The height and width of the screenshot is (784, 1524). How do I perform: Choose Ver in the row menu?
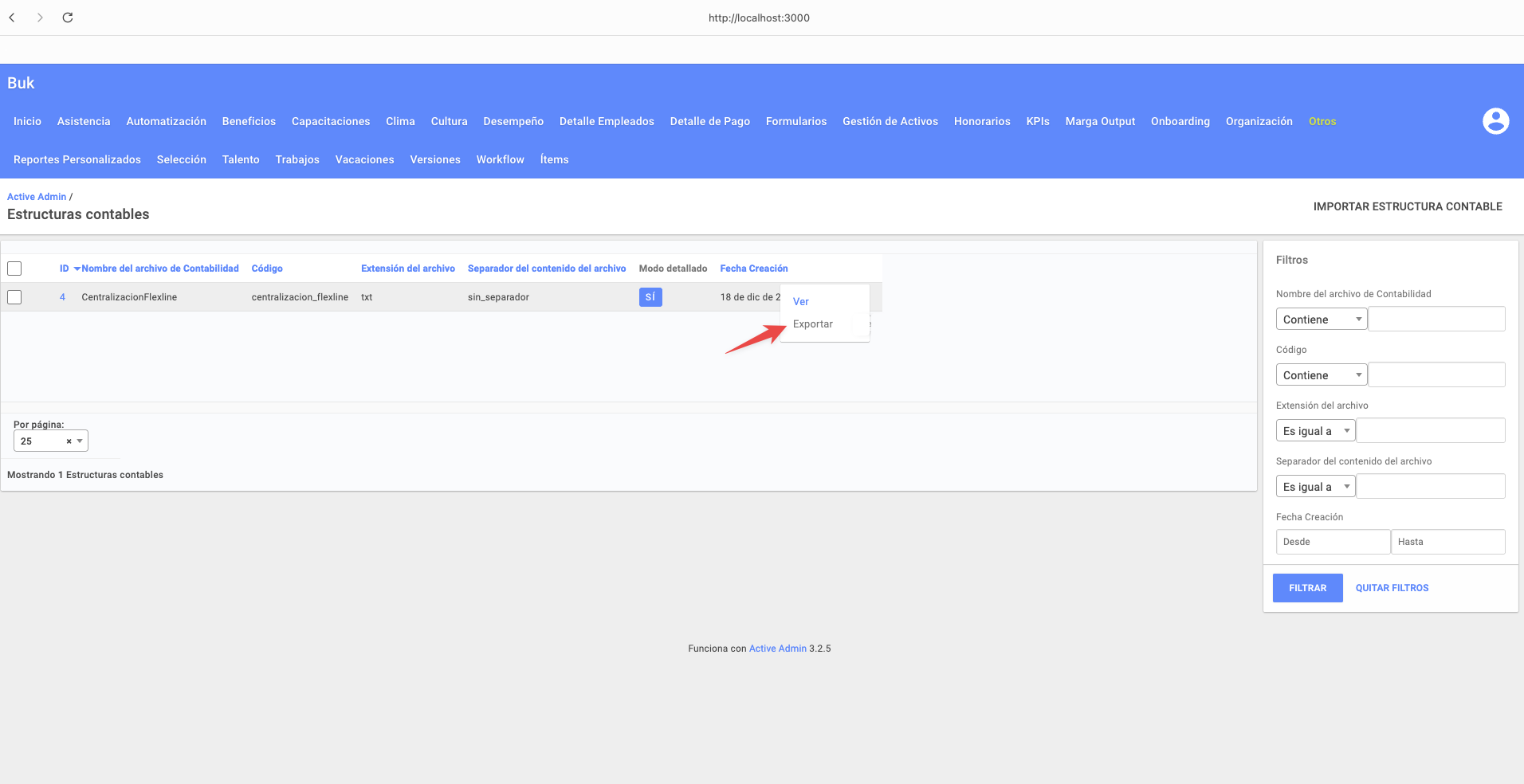point(800,302)
